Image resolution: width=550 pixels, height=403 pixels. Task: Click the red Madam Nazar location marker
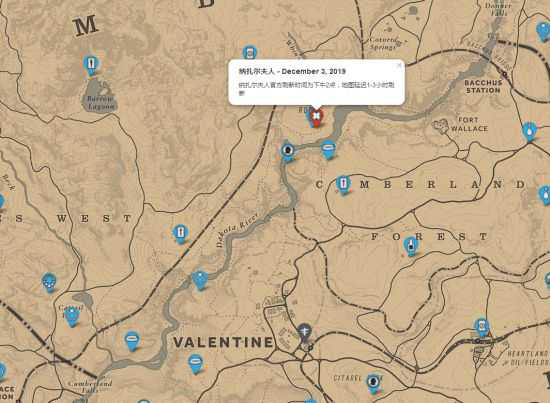pyautogui.click(x=317, y=118)
